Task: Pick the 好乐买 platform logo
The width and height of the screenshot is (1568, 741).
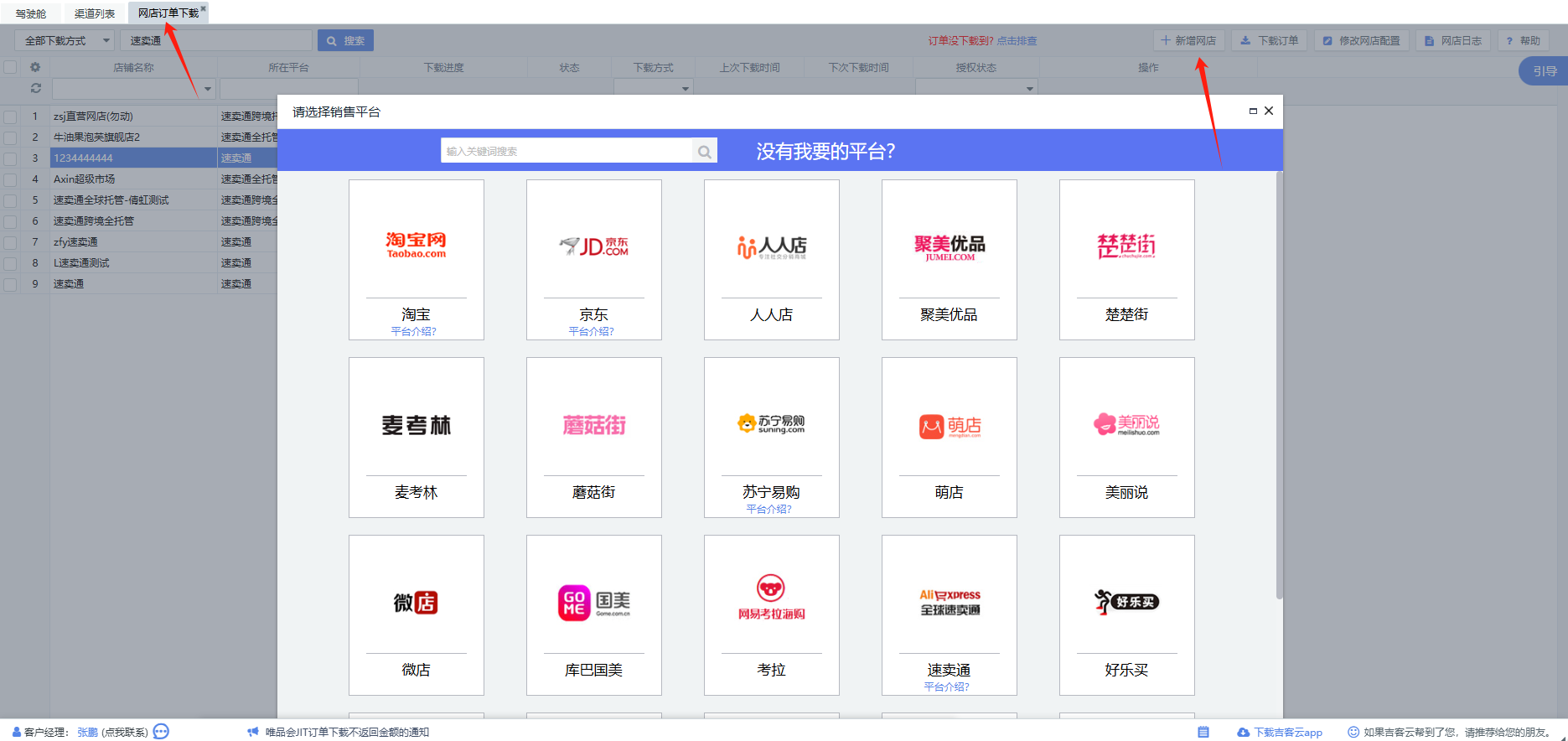Action: (1126, 601)
